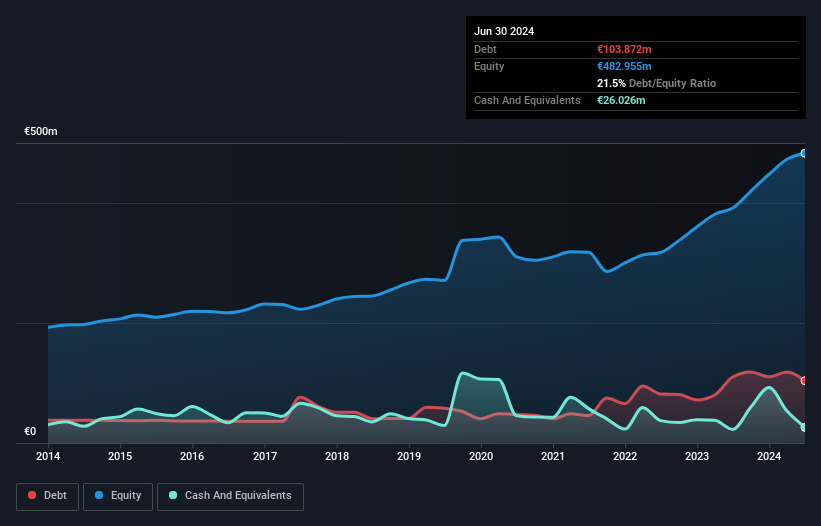This screenshot has height=526, width=821.
Task: Click the 2024 x-axis label
Action: (x=769, y=456)
